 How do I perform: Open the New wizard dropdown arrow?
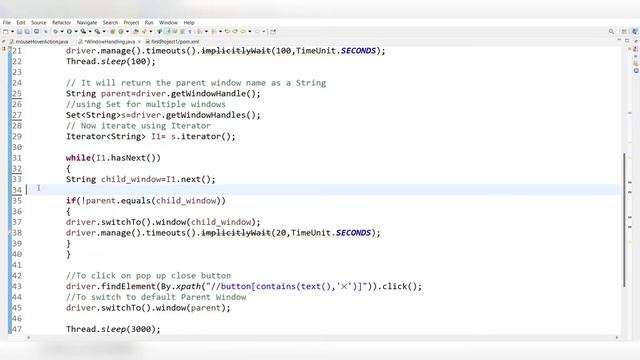(12, 31)
